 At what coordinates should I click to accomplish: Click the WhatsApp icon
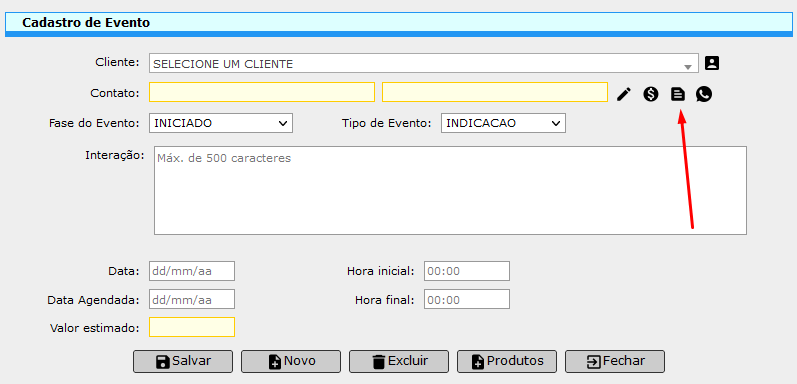tap(704, 94)
